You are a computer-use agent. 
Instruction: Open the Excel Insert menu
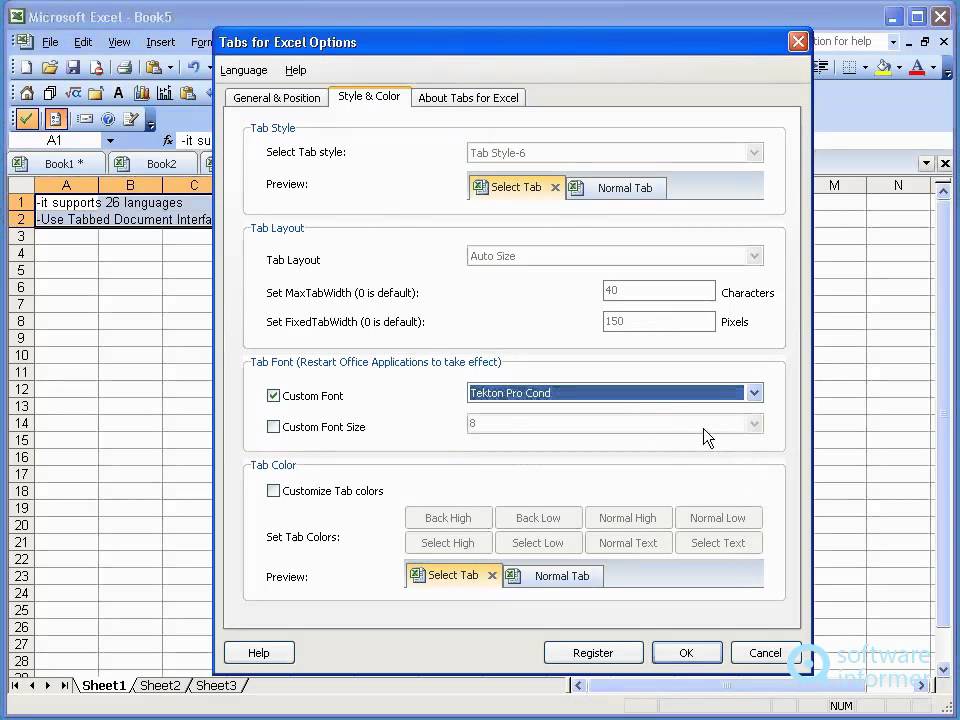[160, 42]
